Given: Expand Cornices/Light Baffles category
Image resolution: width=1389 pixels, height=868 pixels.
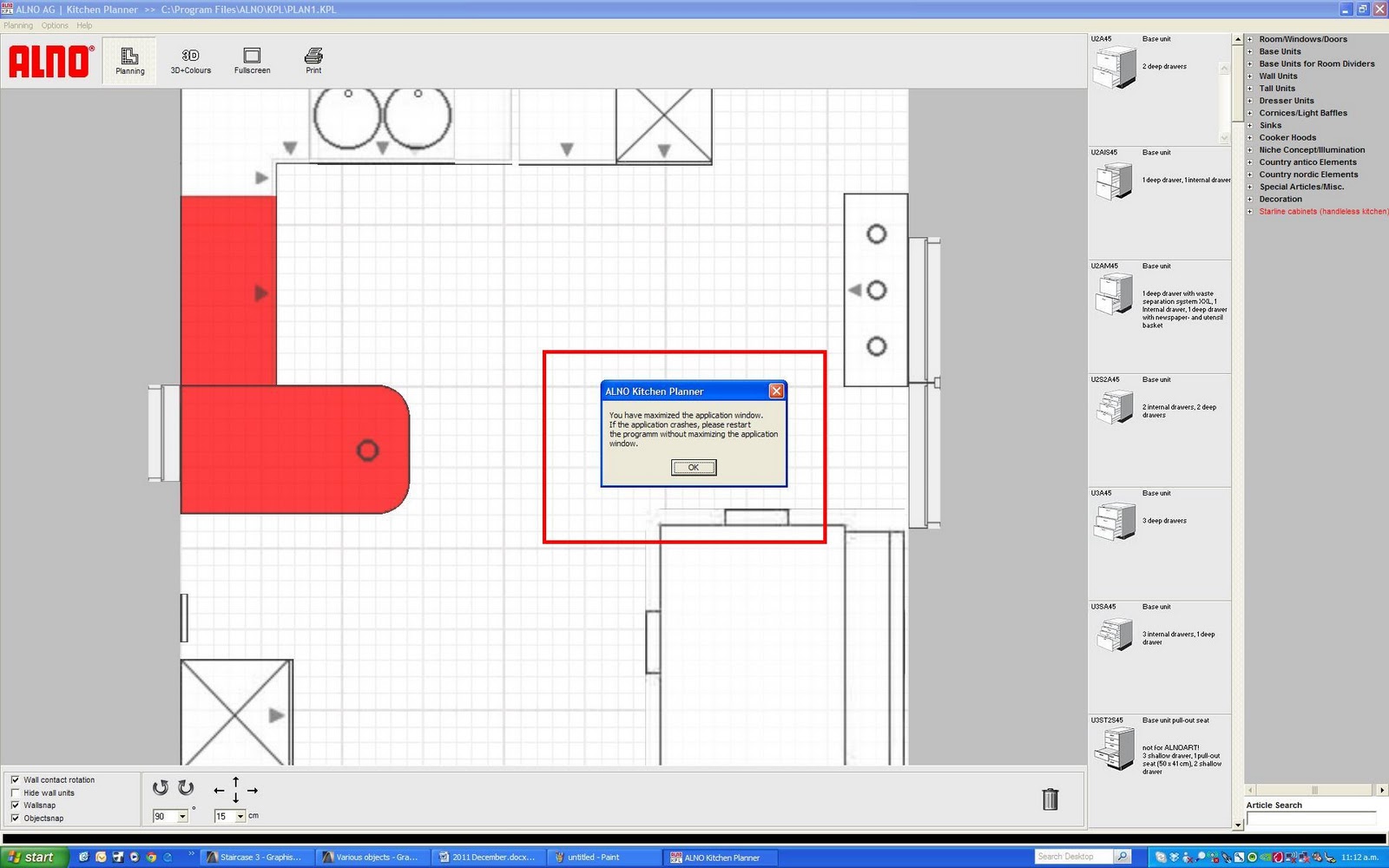Looking at the screenshot, I should (x=1250, y=113).
